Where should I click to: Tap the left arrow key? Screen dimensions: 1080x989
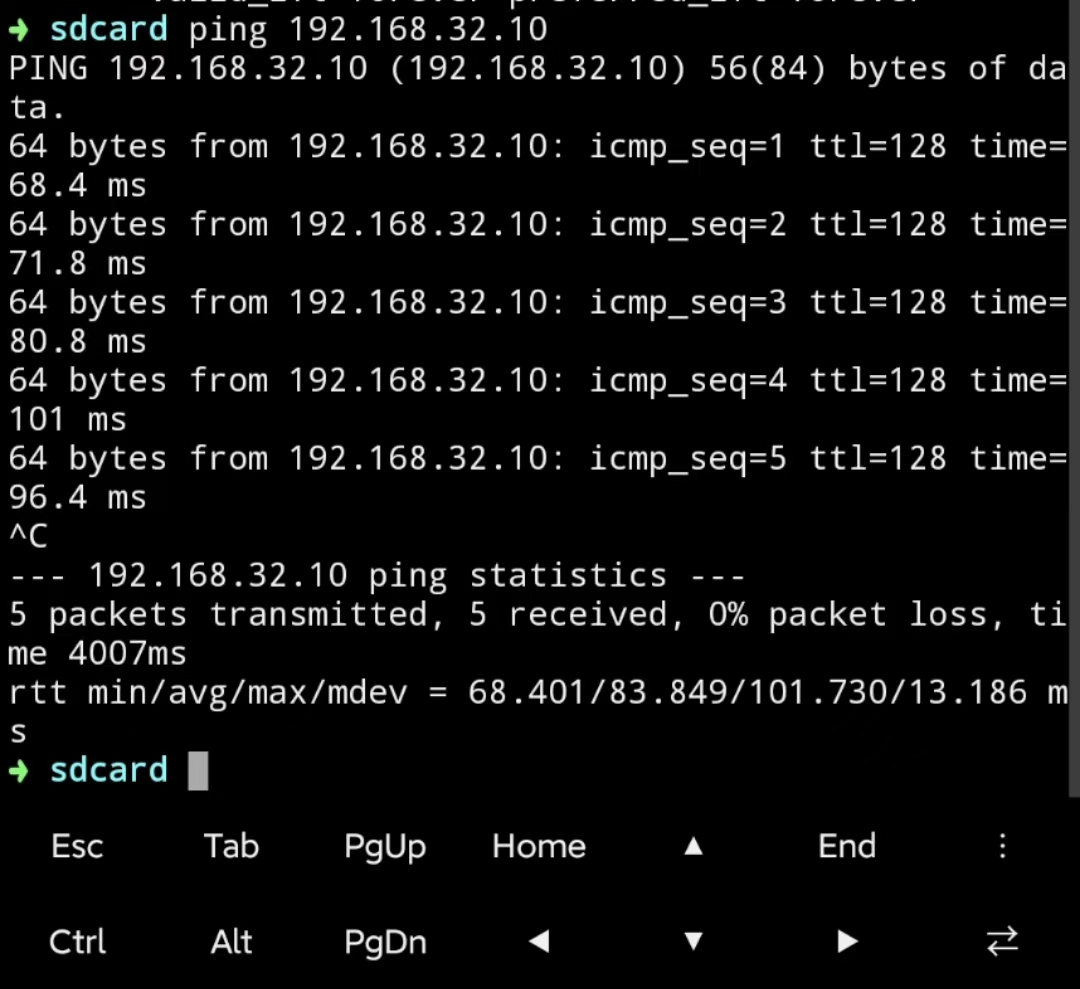click(x=539, y=941)
